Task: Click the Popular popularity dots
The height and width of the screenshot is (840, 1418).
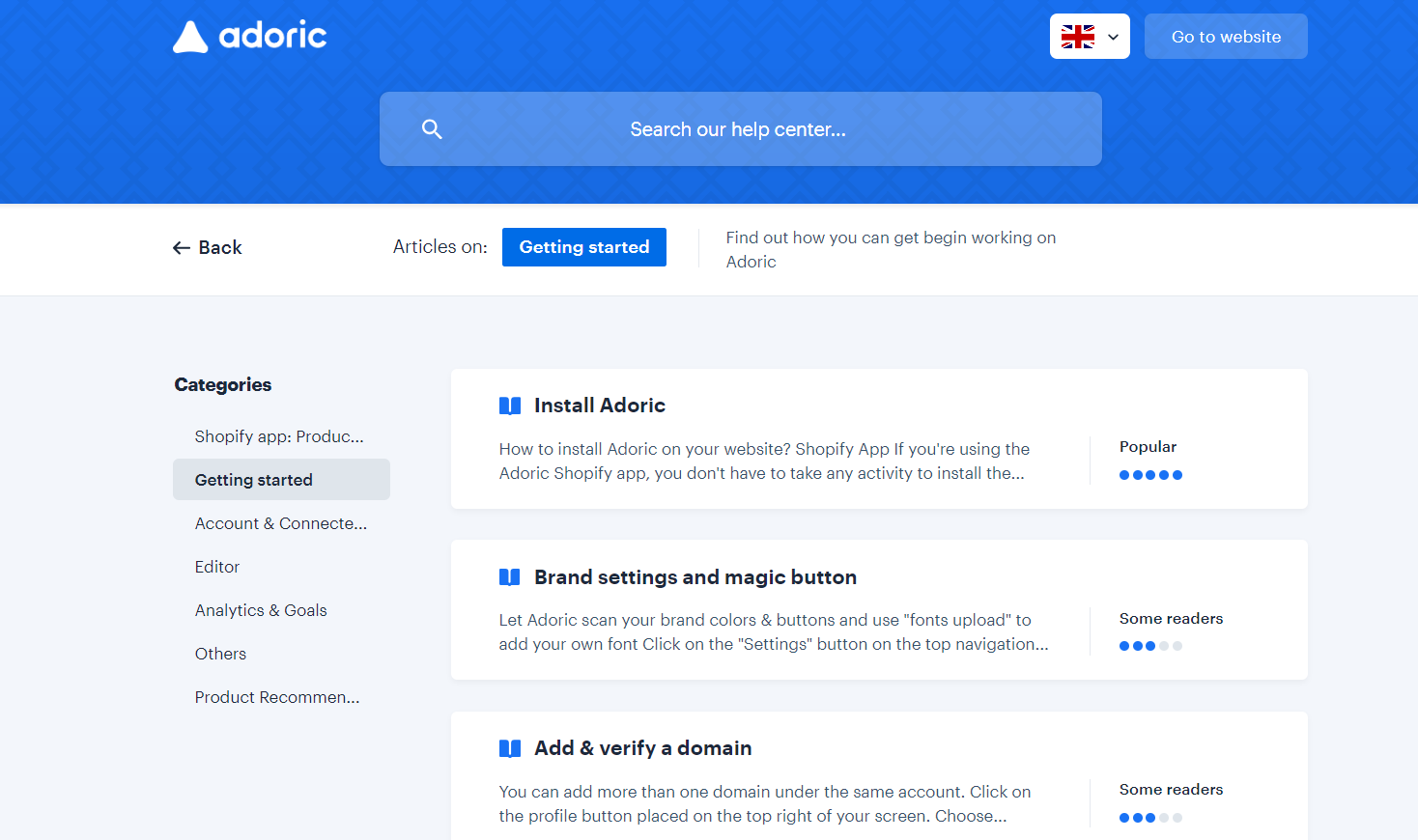Action: (x=1150, y=475)
